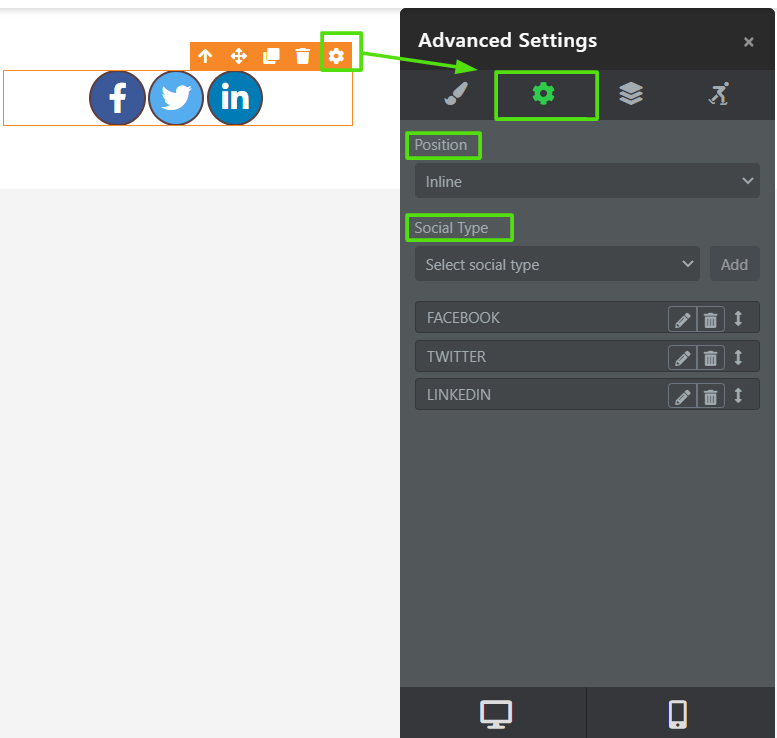Click the FACEBOOK list row text
The height and width of the screenshot is (738, 777).
coord(463,318)
